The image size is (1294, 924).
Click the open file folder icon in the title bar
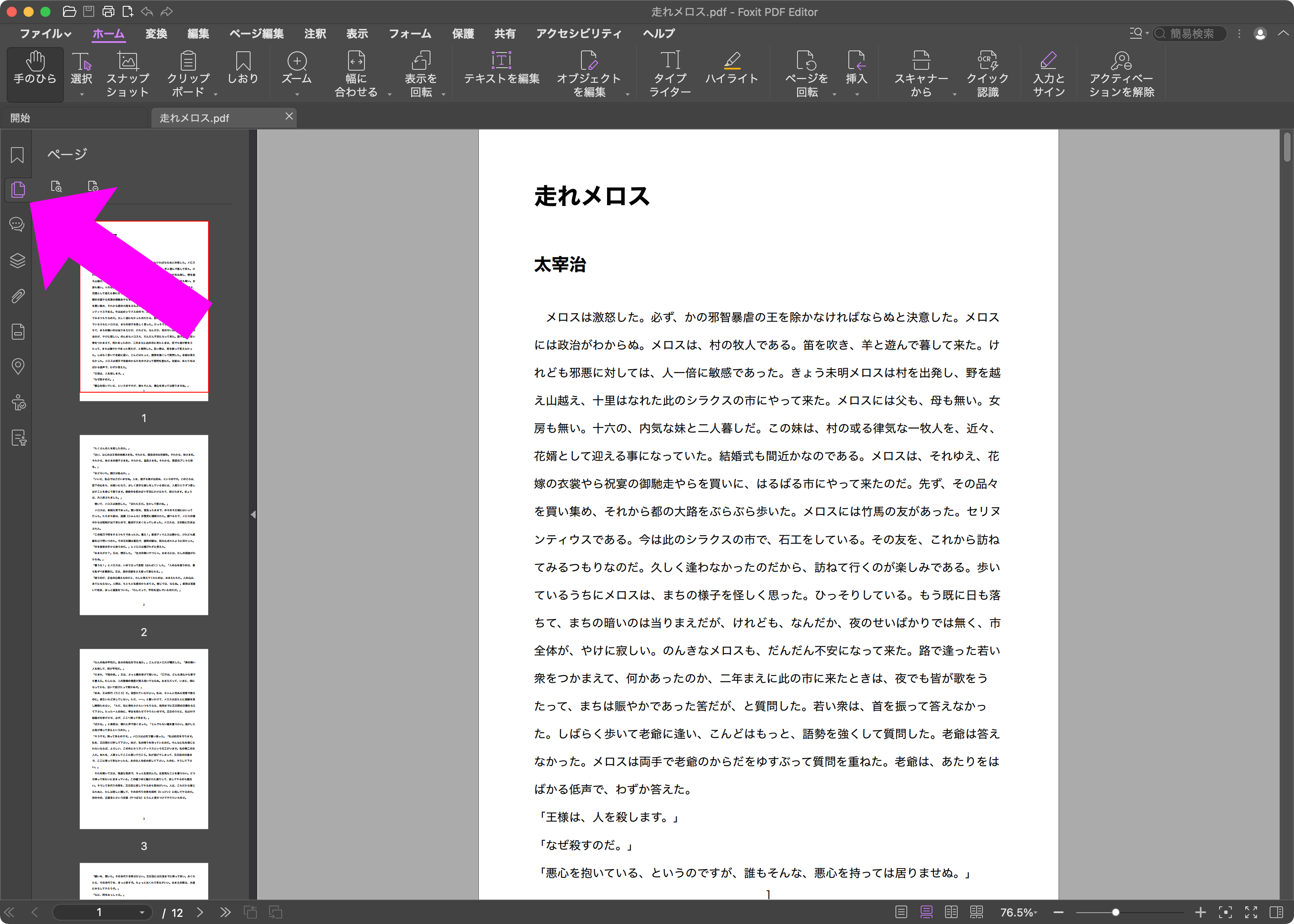point(69,11)
